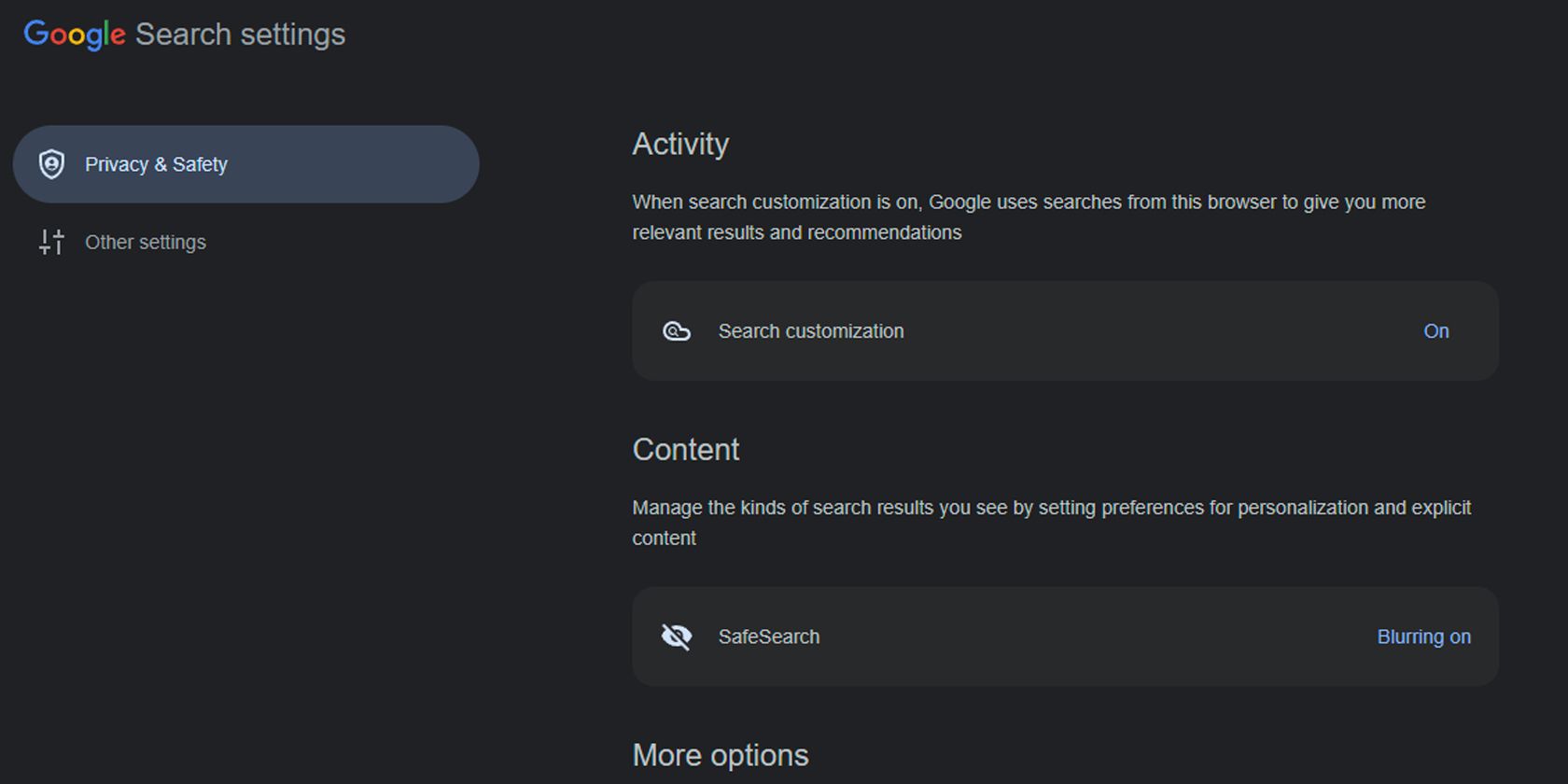The image size is (1568, 784).
Task: Open the More options section
Action: click(x=721, y=754)
